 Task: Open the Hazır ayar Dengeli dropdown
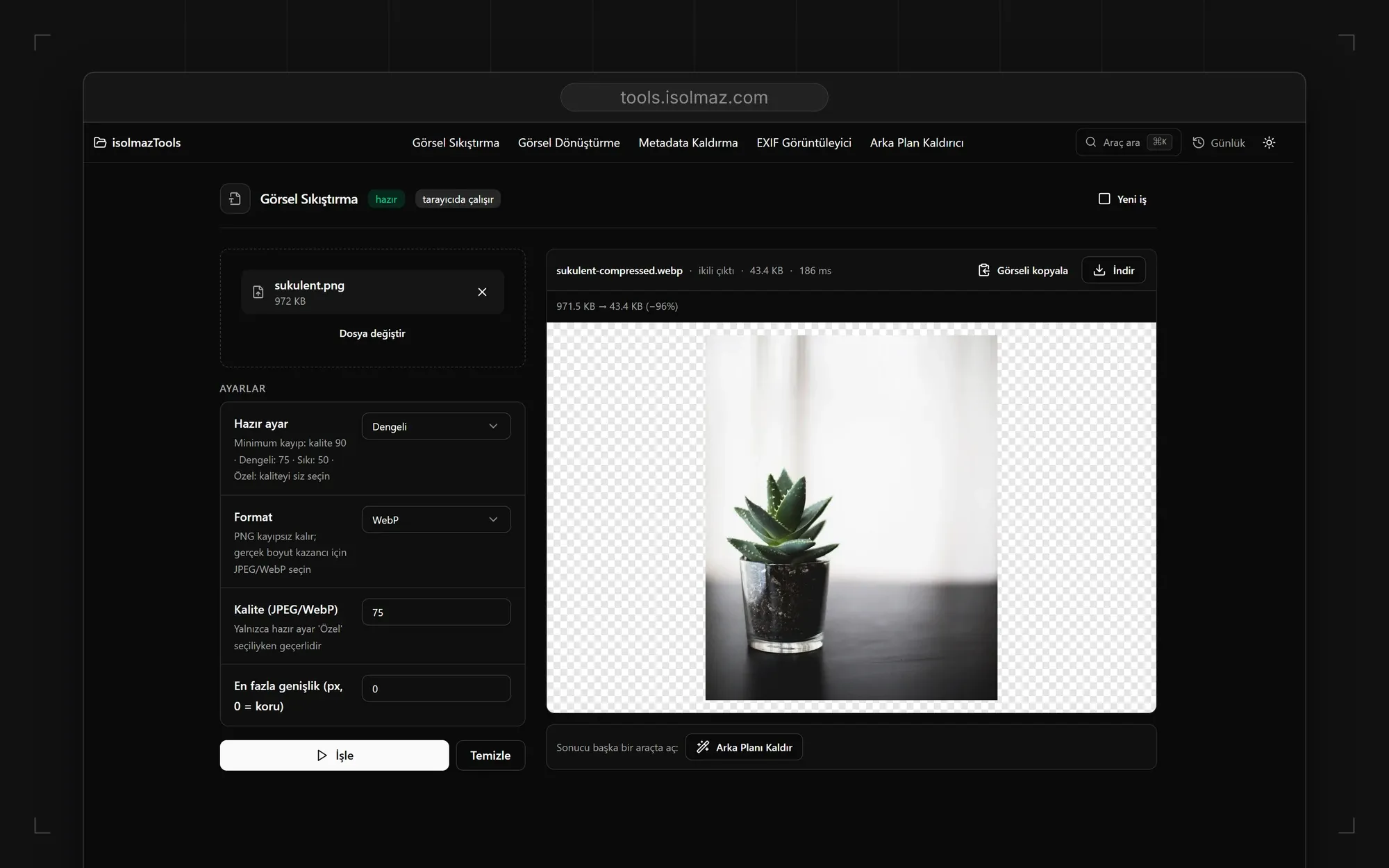[x=436, y=426]
